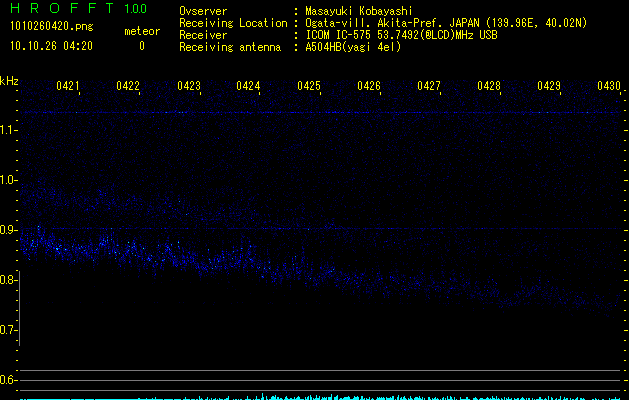Click the 0.7 frequency axis label
Viewport: 629px width, 400px height.
[9, 330]
